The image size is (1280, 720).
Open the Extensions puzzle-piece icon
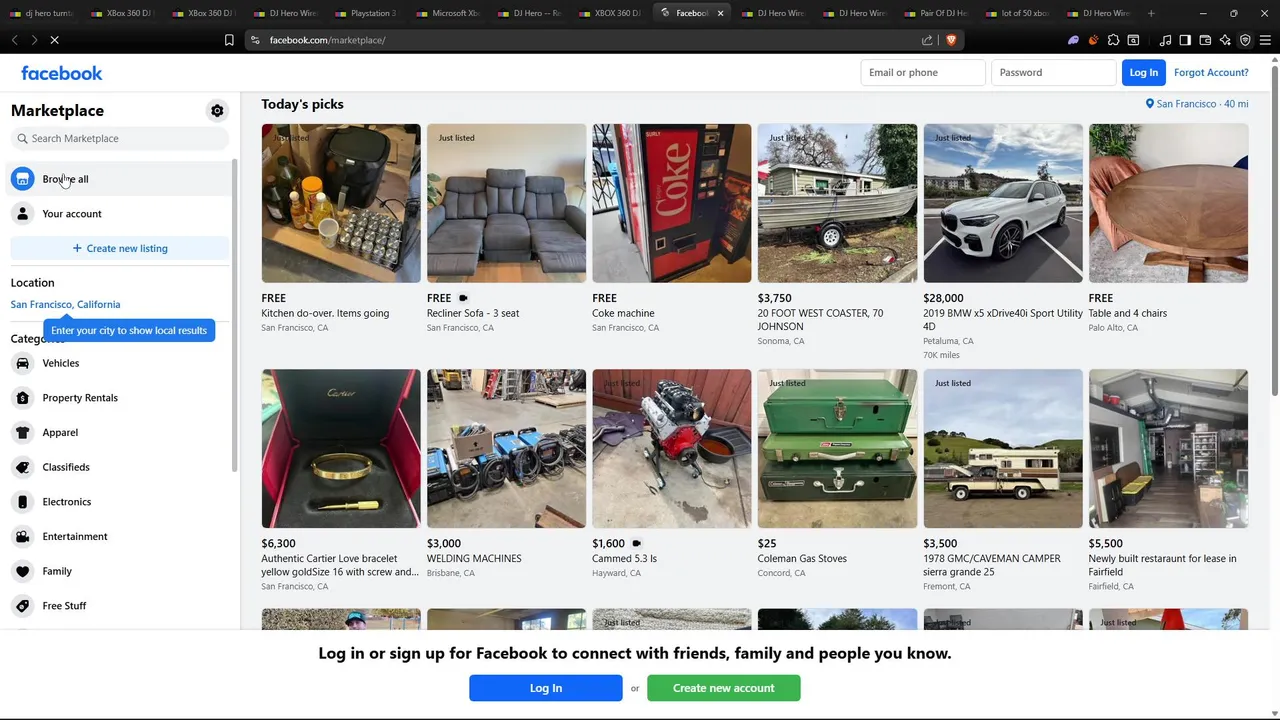(x=1113, y=40)
